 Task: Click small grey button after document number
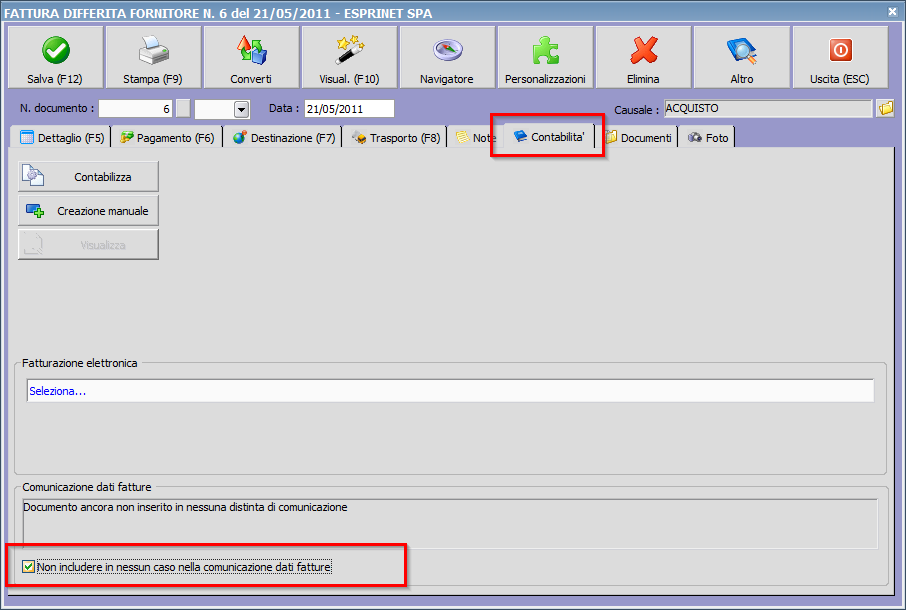tap(183, 109)
